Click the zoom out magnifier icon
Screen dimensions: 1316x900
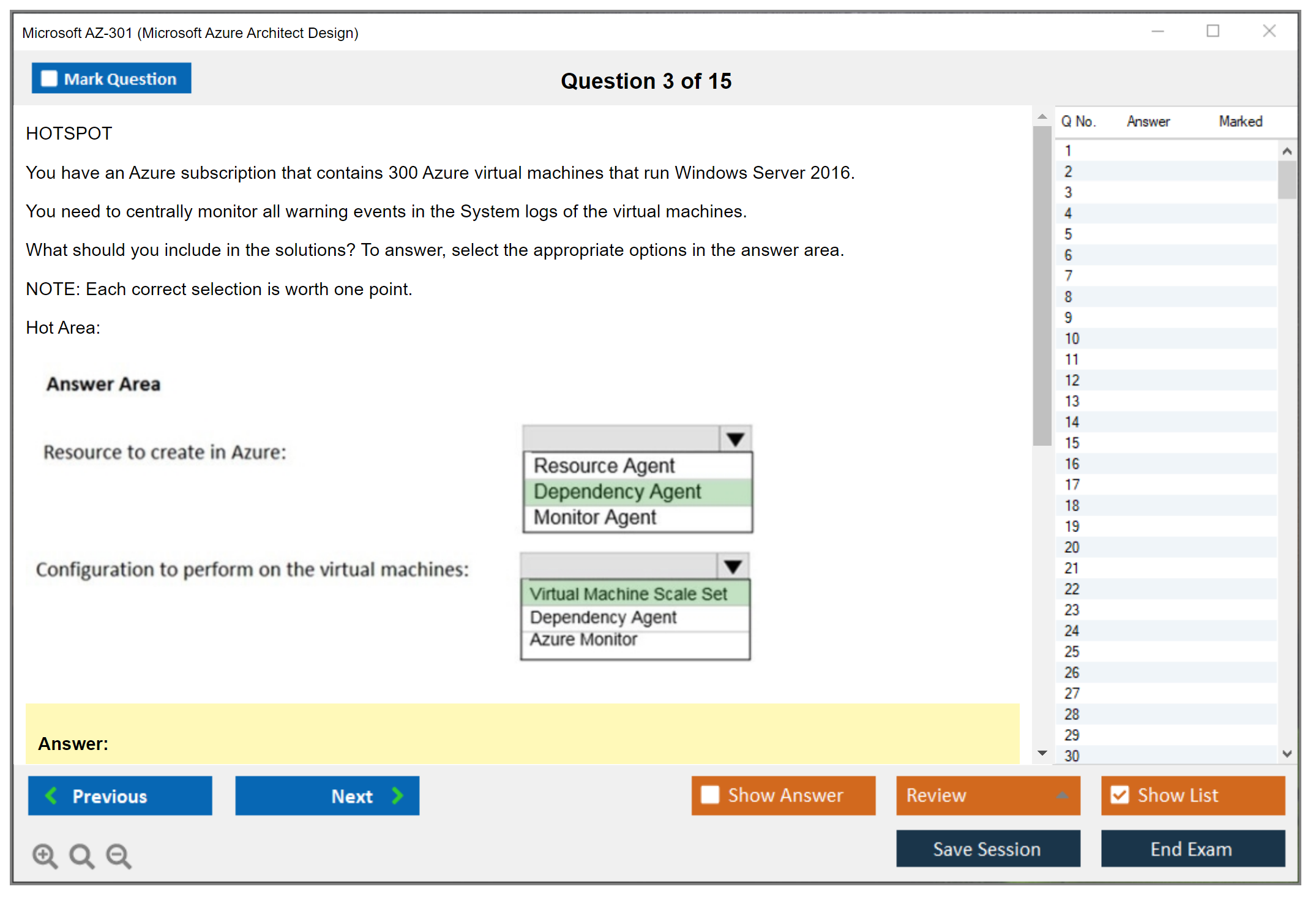[x=119, y=855]
